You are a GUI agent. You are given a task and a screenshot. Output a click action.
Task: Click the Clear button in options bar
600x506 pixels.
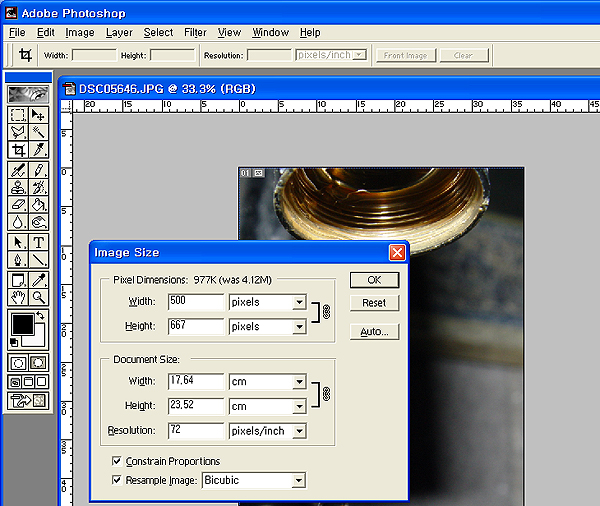(463, 55)
